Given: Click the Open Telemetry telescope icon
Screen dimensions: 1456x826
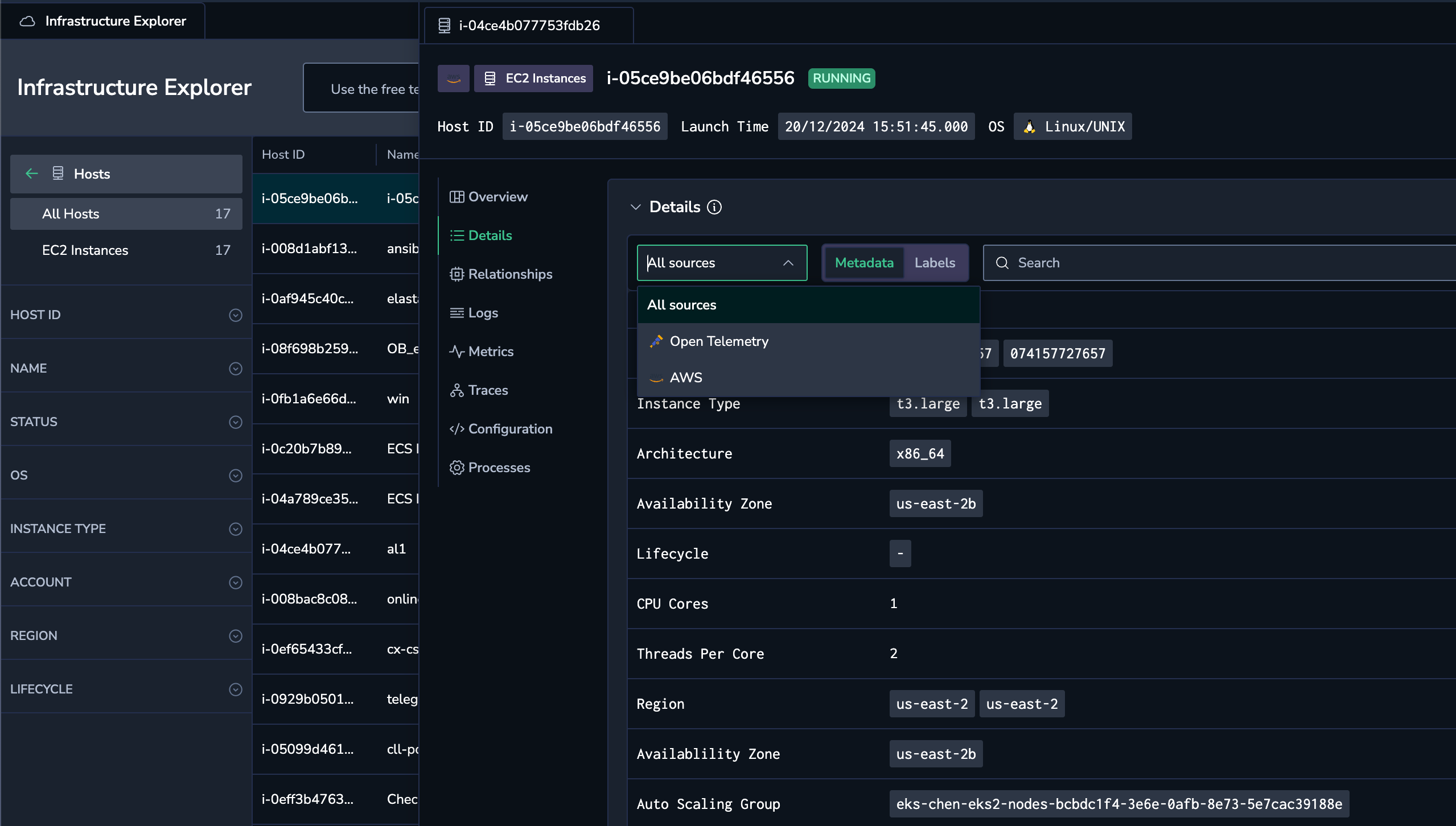Looking at the screenshot, I should (x=656, y=341).
